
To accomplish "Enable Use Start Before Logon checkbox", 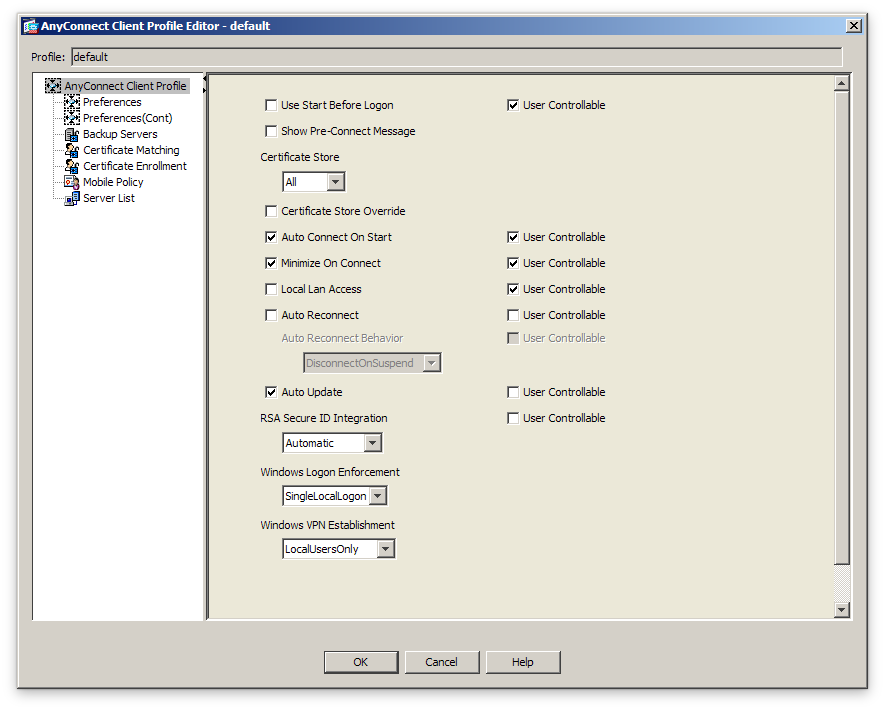I will [x=271, y=105].
